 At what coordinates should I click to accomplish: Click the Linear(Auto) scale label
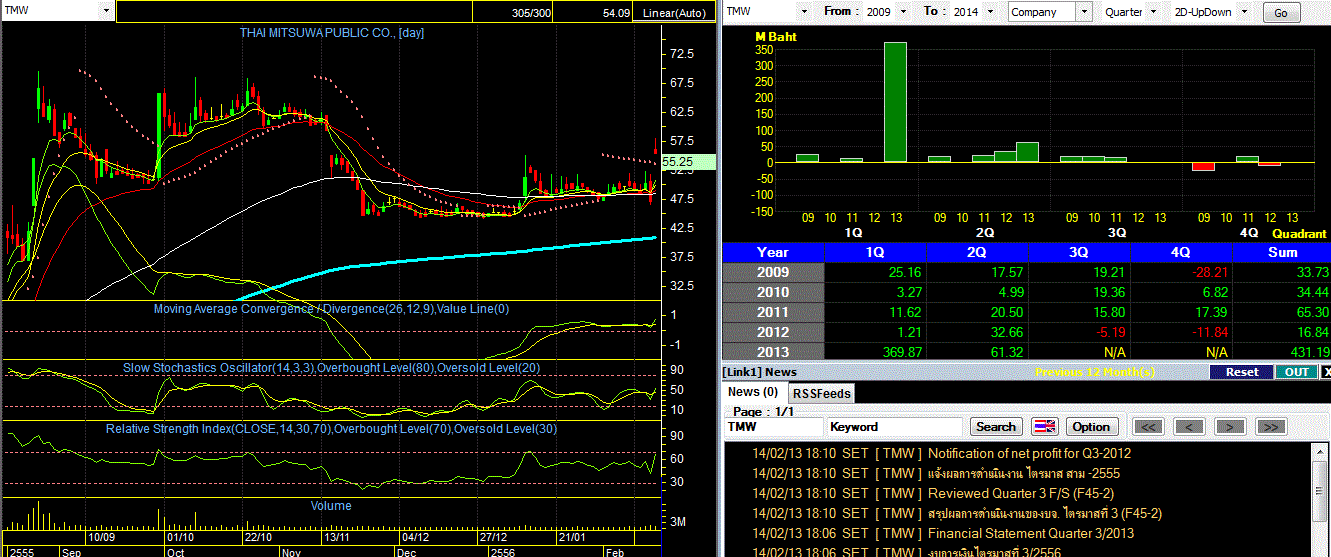pyautogui.click(x=674, y=13)
